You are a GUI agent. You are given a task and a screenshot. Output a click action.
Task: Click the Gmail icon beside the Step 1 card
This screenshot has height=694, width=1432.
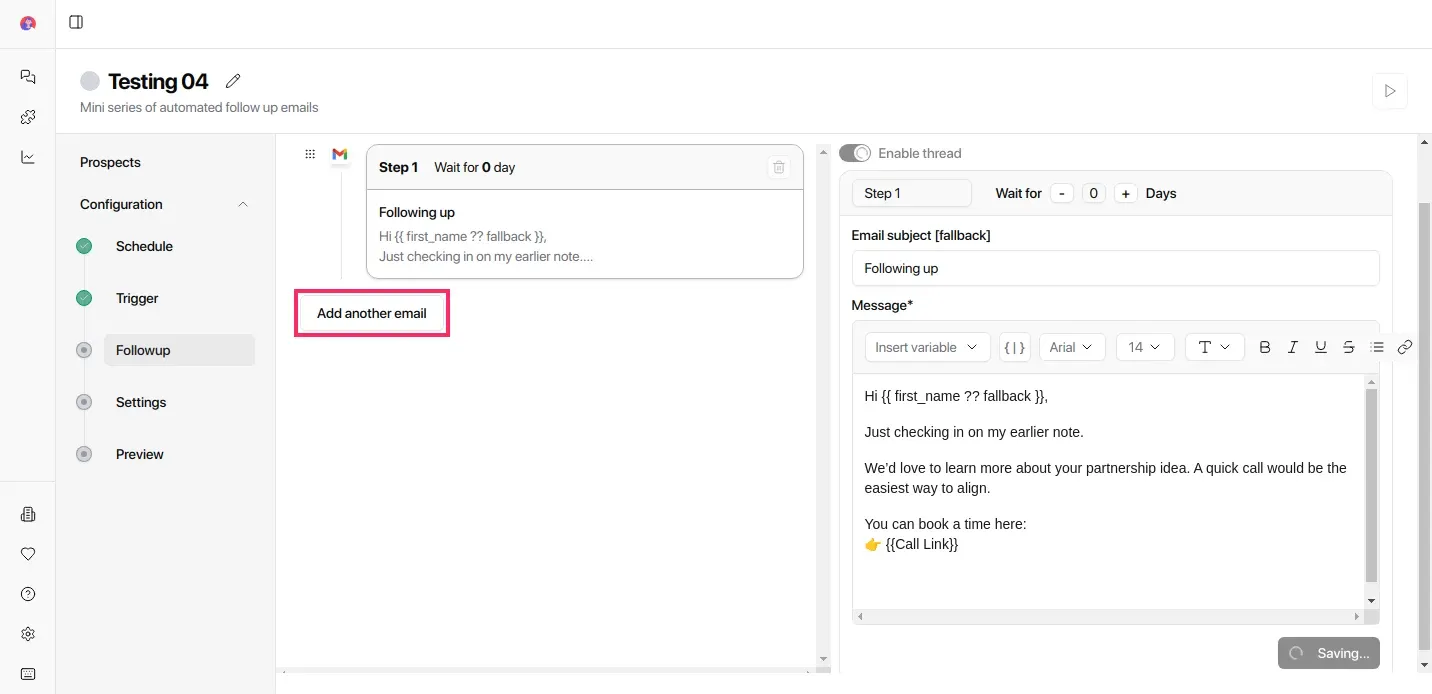[339, 155]
